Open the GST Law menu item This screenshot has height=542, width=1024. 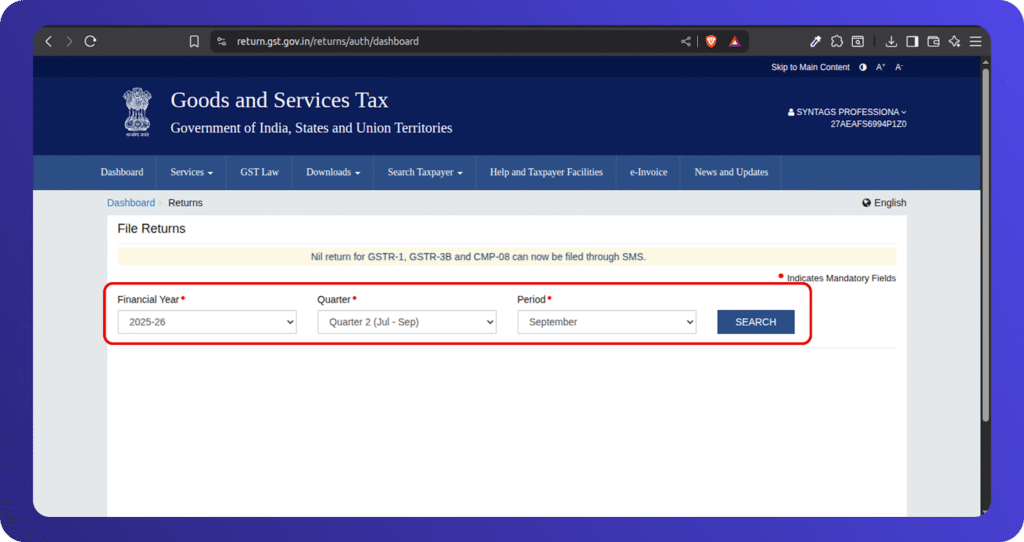pos(259,172)
